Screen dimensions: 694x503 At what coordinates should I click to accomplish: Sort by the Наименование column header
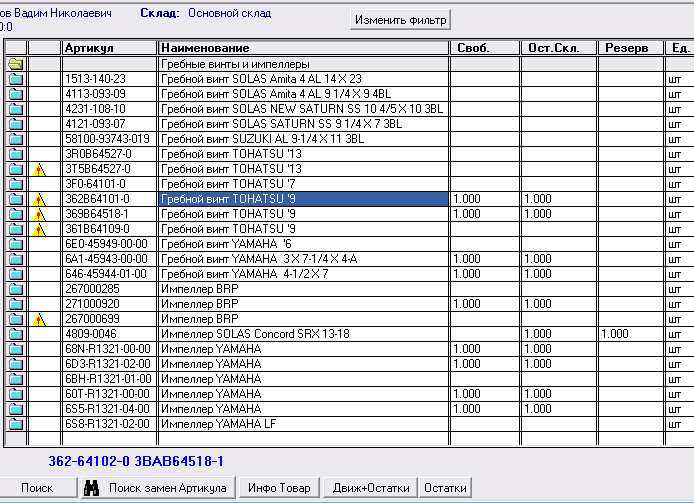304,48
